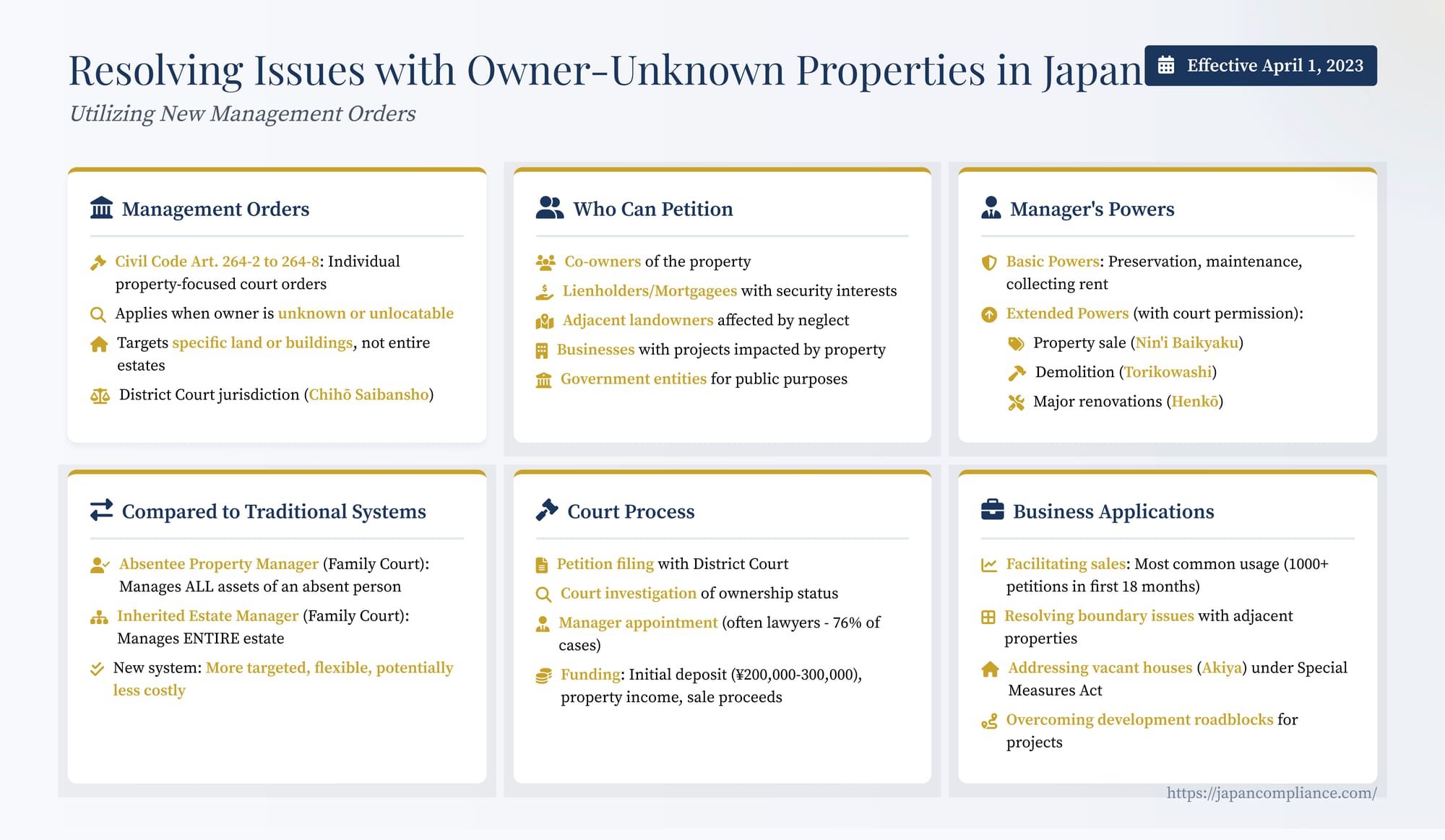The height and width of the screenshot is (840, 1445).
Task: Click the gavel icon beside Court Process heading
Action: [547, 510]
